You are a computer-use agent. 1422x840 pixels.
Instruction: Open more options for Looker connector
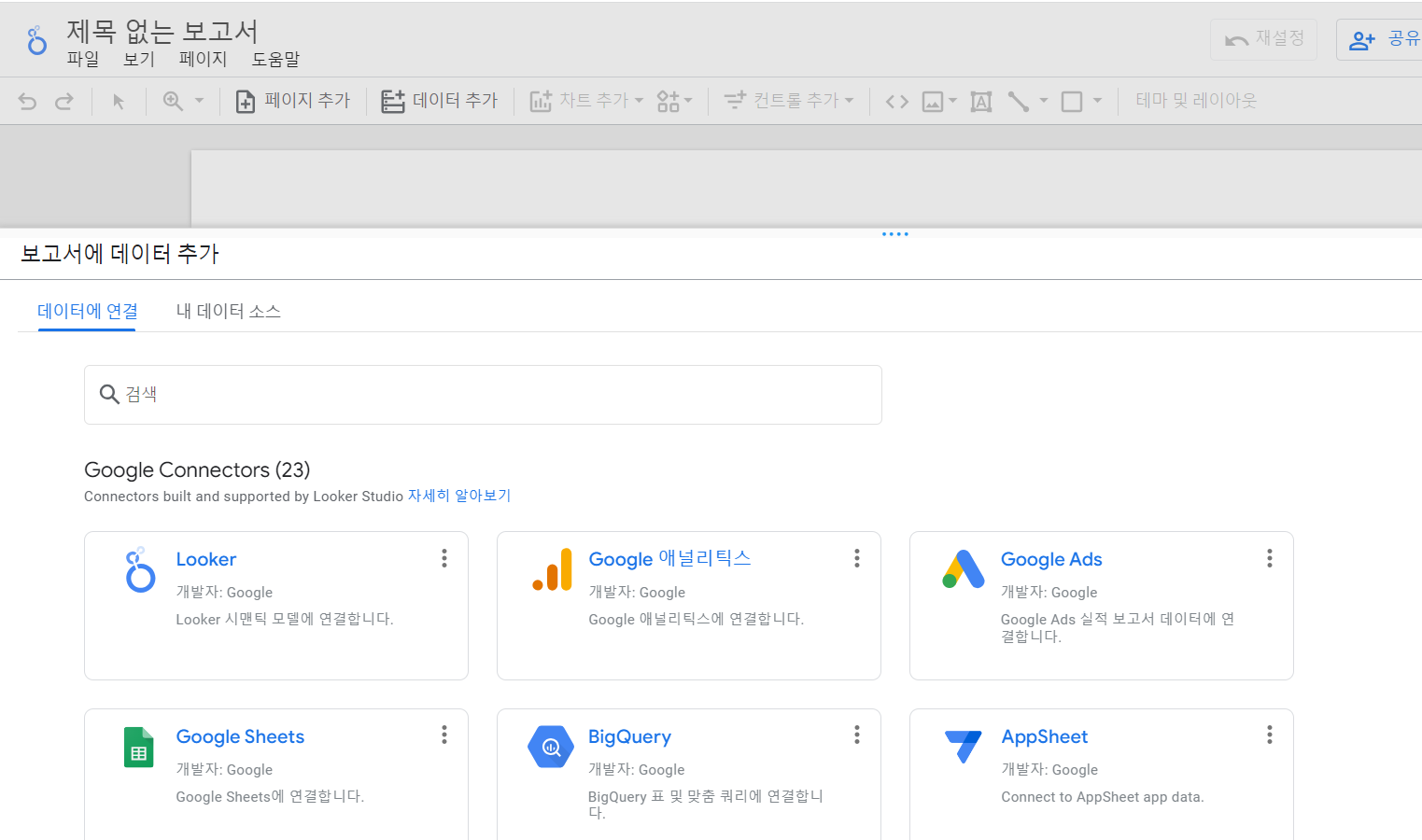click(444, 558)
